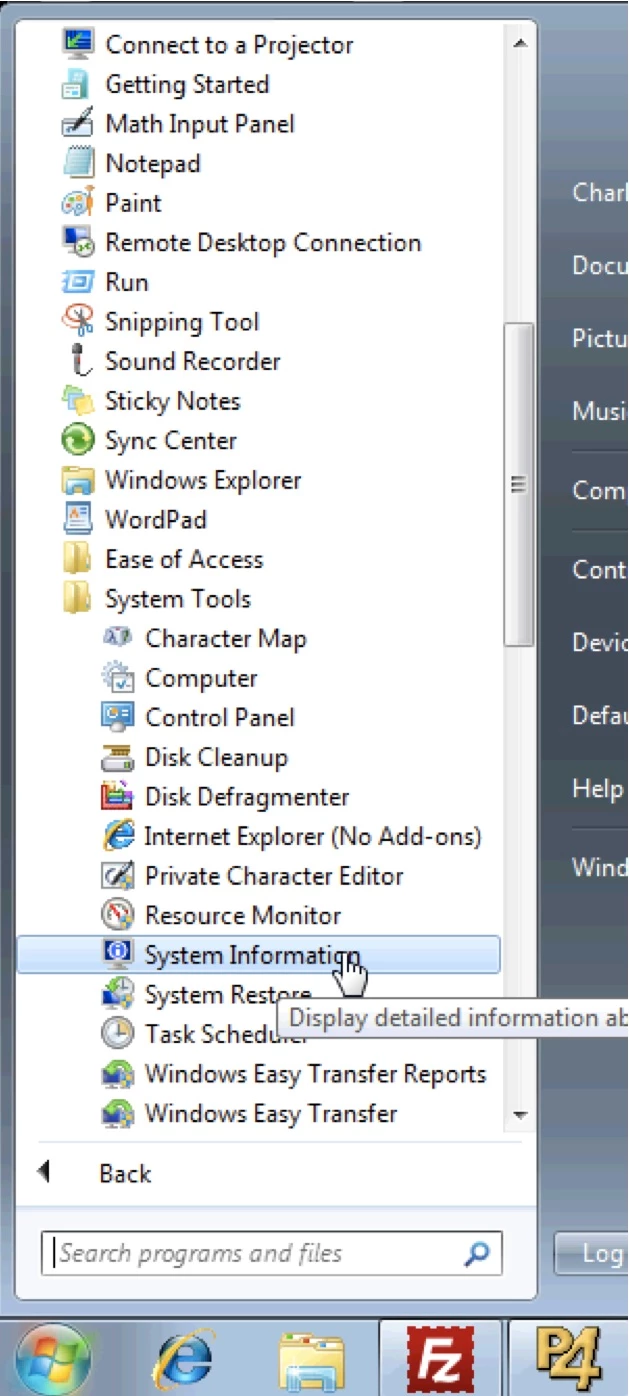
Task: Launch Paint from its palette icon
Action: 77,203
